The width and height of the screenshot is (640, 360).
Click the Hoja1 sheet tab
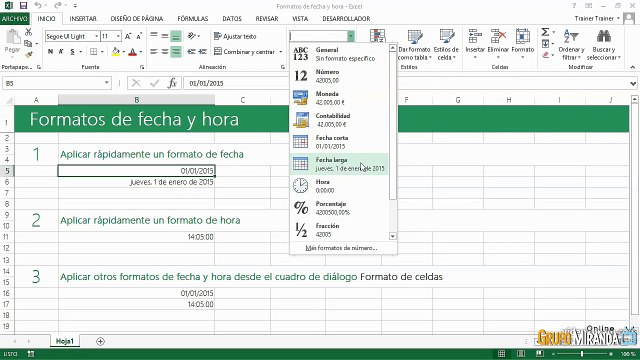tap(65, 341)
